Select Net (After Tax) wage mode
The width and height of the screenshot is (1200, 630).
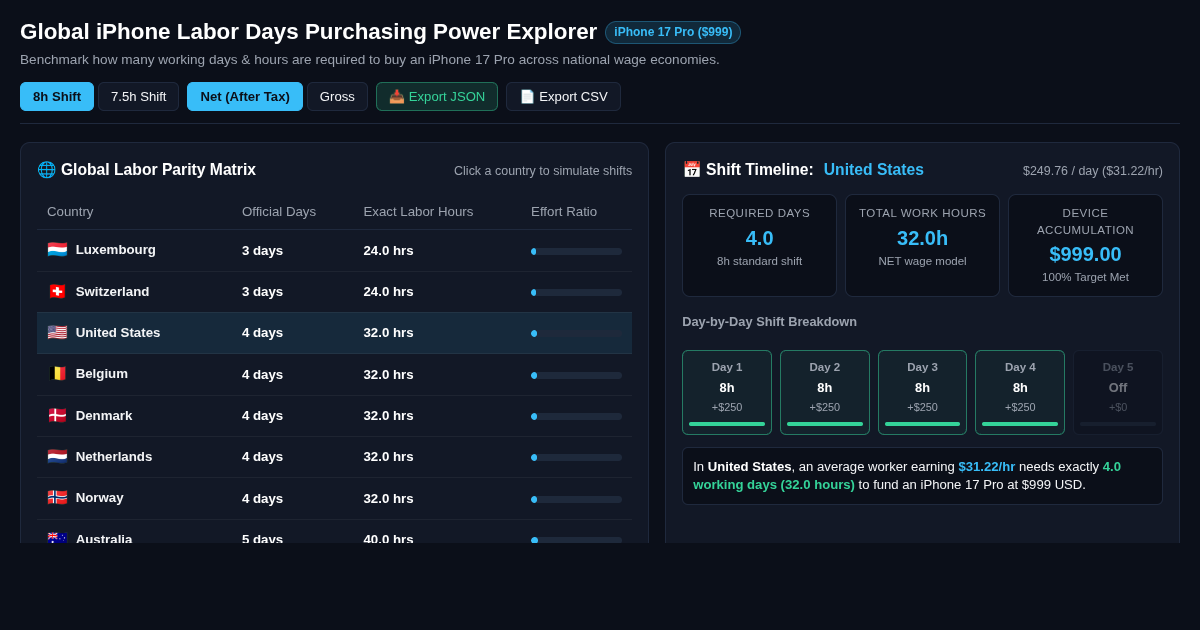tap(245, 96)
